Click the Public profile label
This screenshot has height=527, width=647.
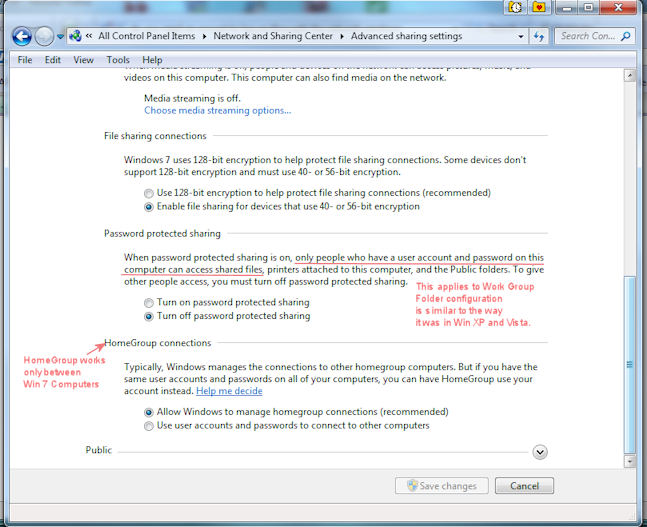pos(99,450)
